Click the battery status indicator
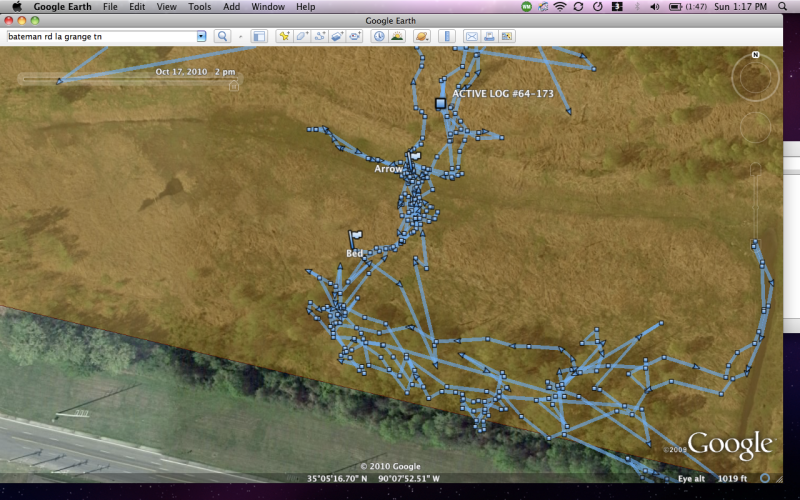 tap(688, 7)
